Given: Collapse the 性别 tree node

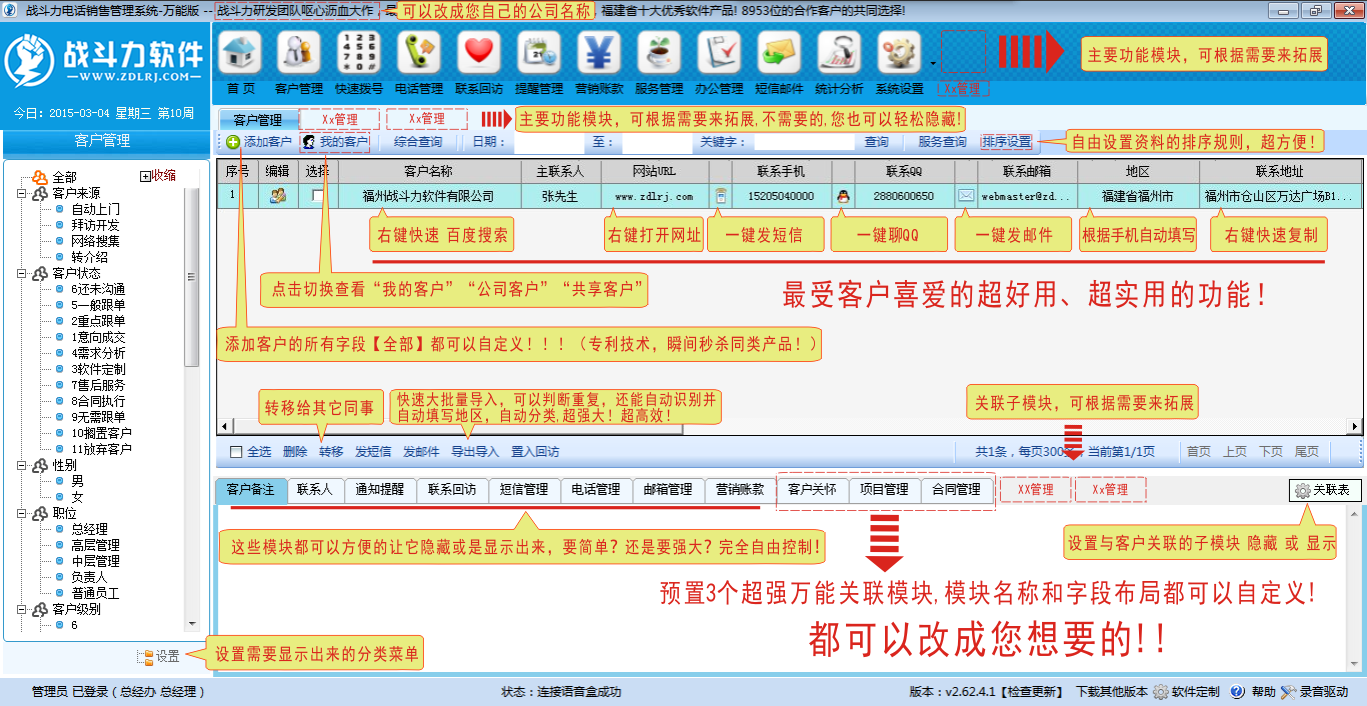Looking at the screenshot, I should 21,465.
